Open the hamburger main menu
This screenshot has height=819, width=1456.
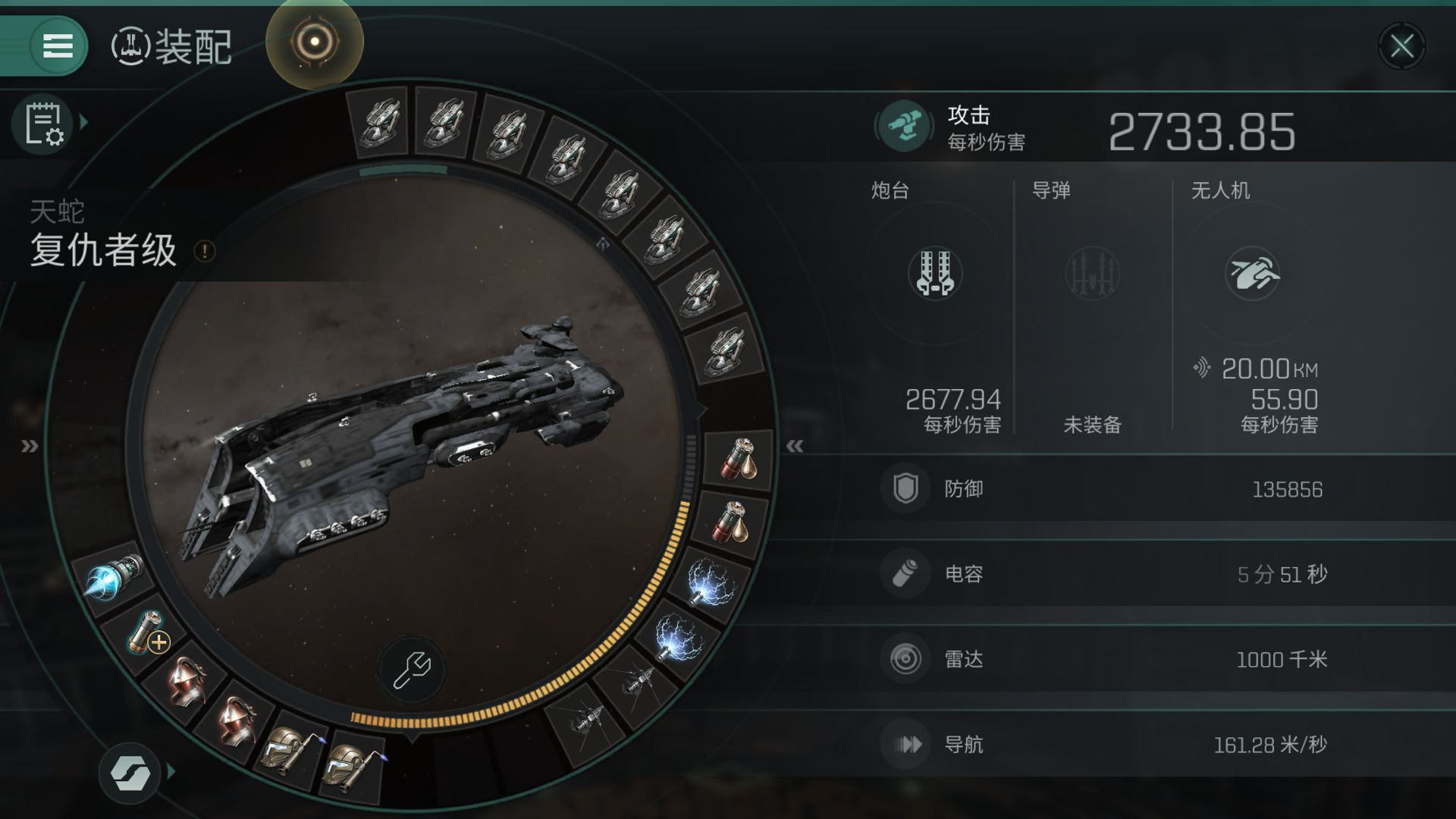pos(58,45)
